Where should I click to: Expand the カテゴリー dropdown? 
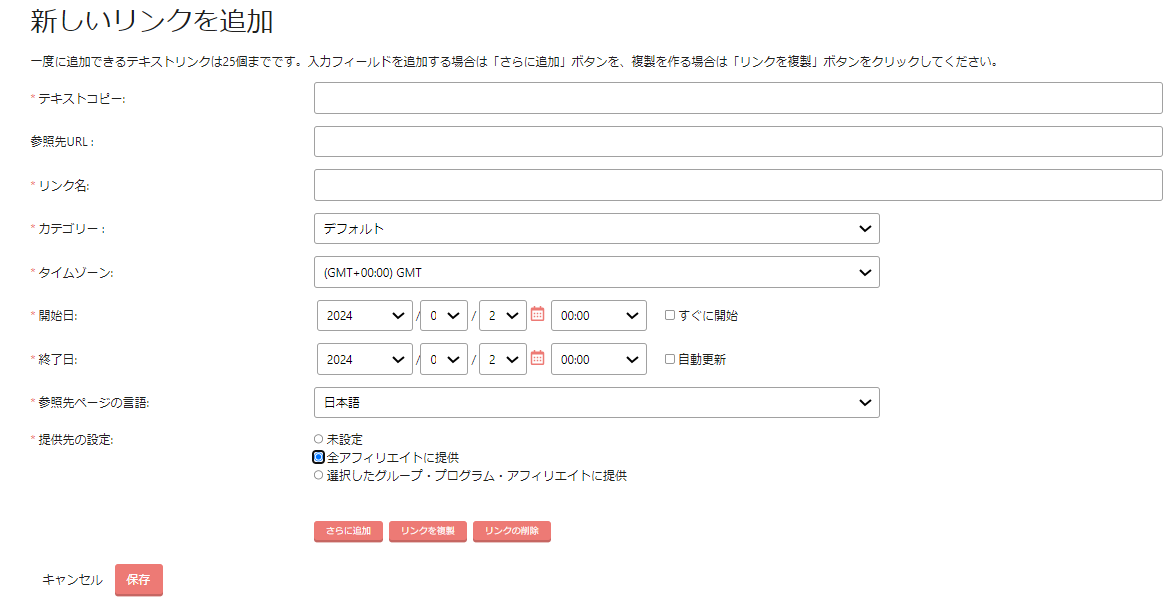point(596,228)
